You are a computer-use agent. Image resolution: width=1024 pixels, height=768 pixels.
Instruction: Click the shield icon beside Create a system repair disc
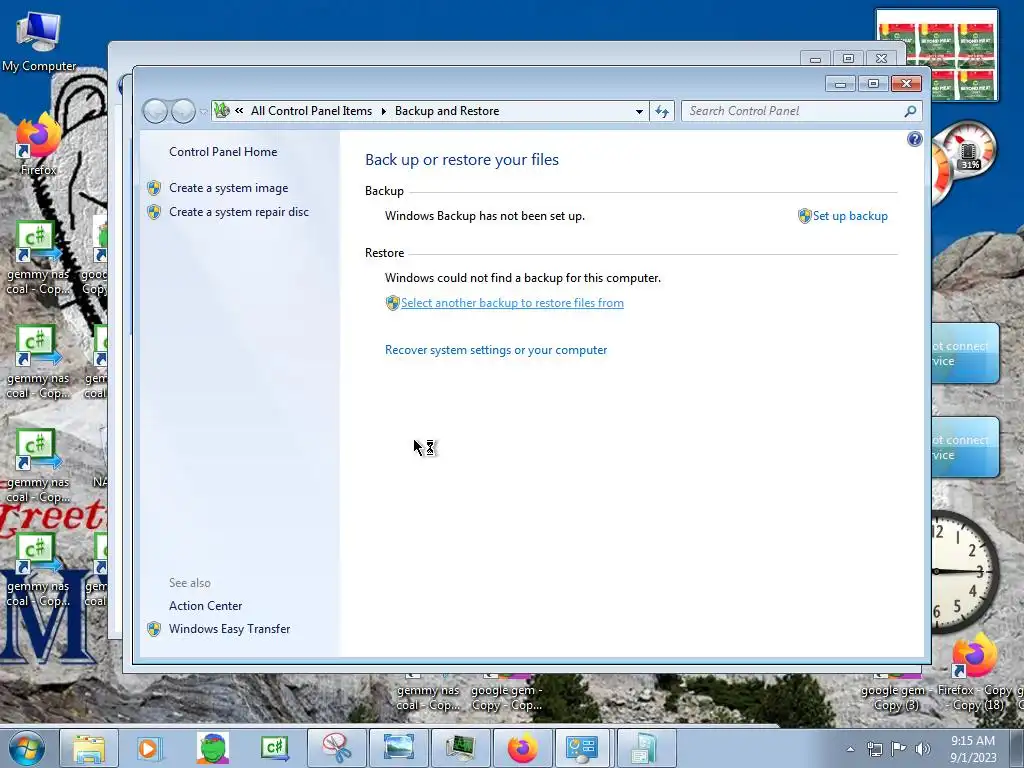154,212
